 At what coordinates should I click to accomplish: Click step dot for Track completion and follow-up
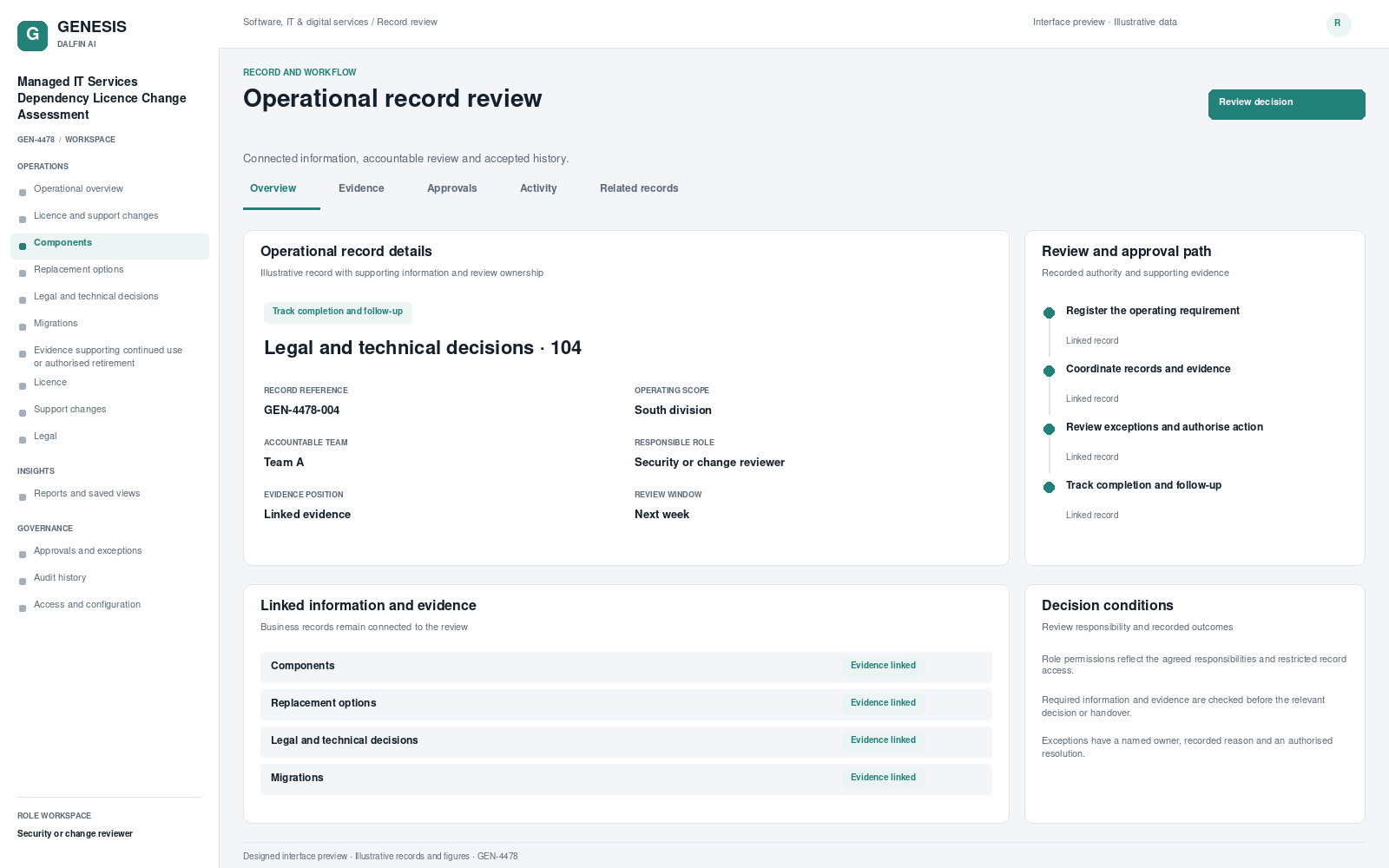pos(1049,487)
